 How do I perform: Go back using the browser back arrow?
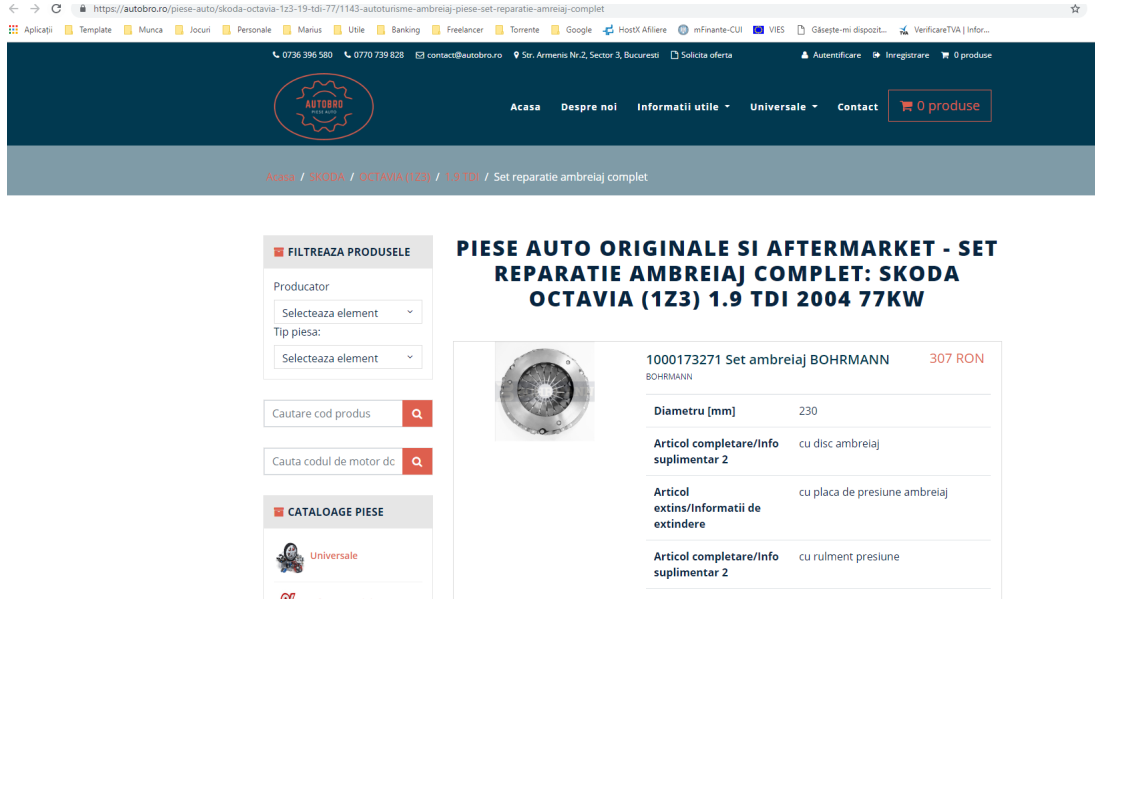pyautogui.click(x=14, y=9)
